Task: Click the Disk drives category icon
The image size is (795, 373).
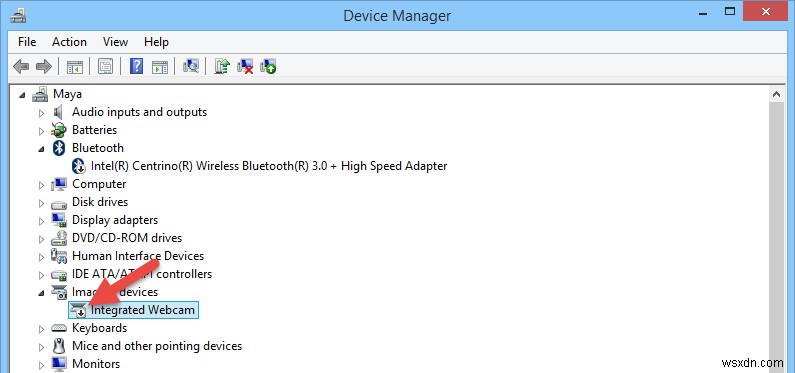Action: (59, 204)
